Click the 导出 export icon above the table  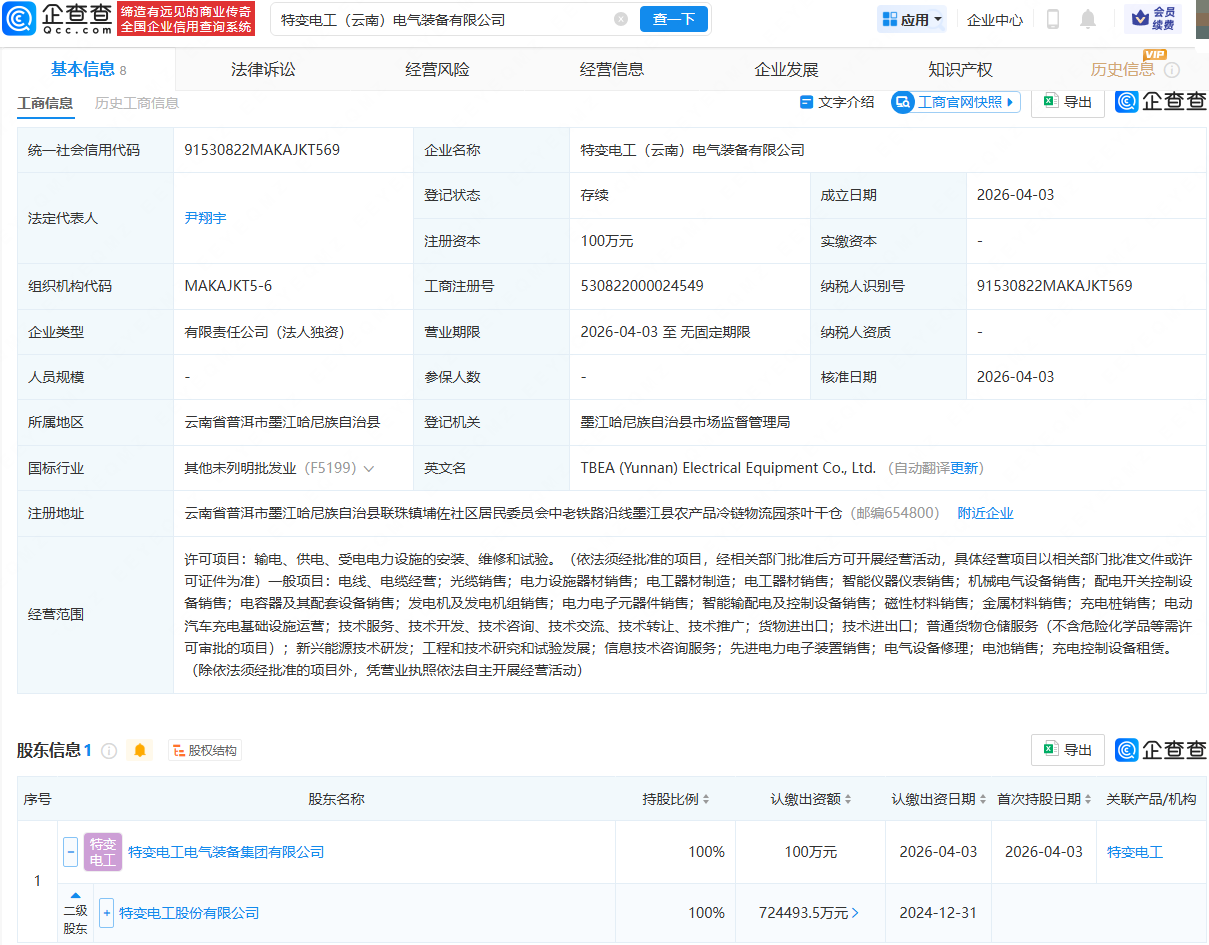[x=1067, y=102]
